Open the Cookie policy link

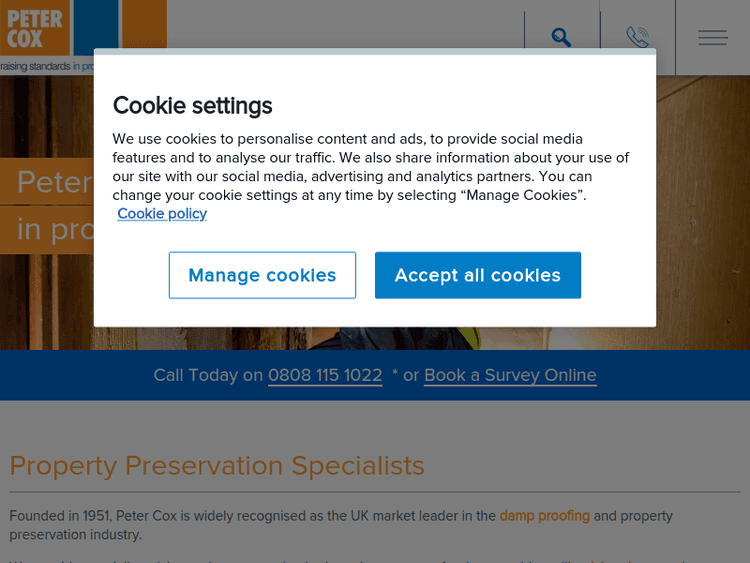(162, 213)
